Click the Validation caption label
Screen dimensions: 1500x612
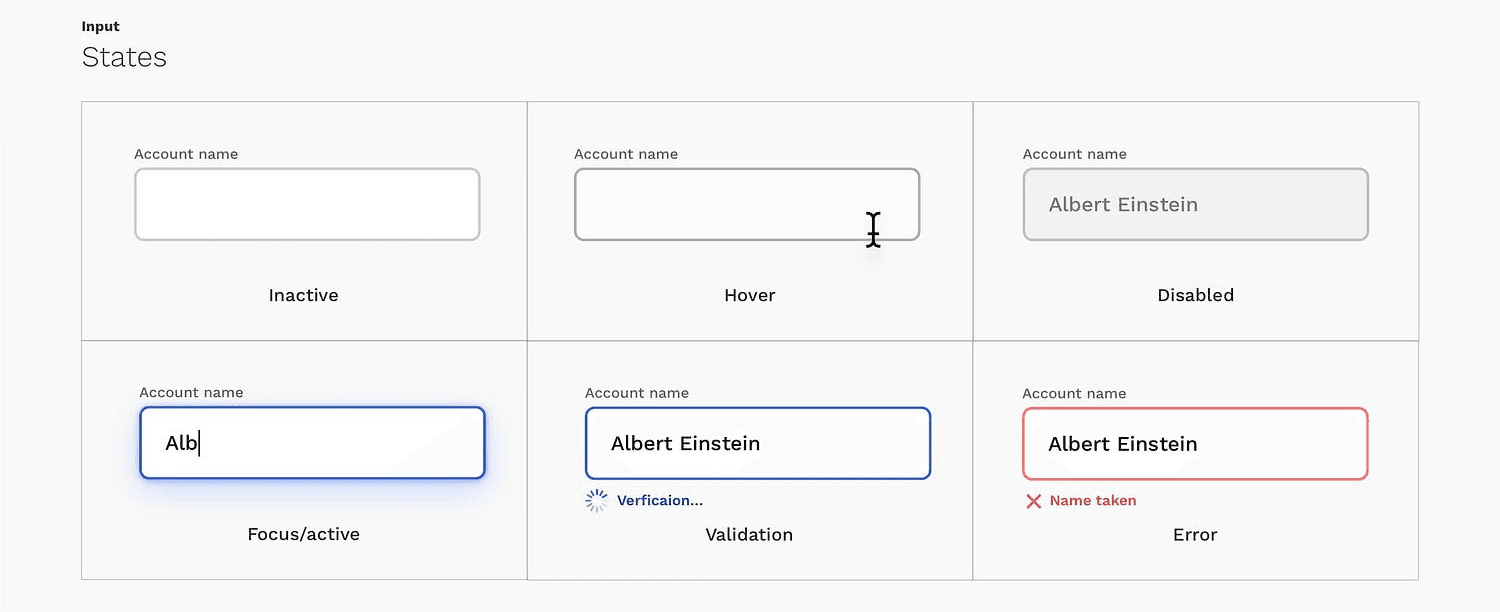pos(749,534)
